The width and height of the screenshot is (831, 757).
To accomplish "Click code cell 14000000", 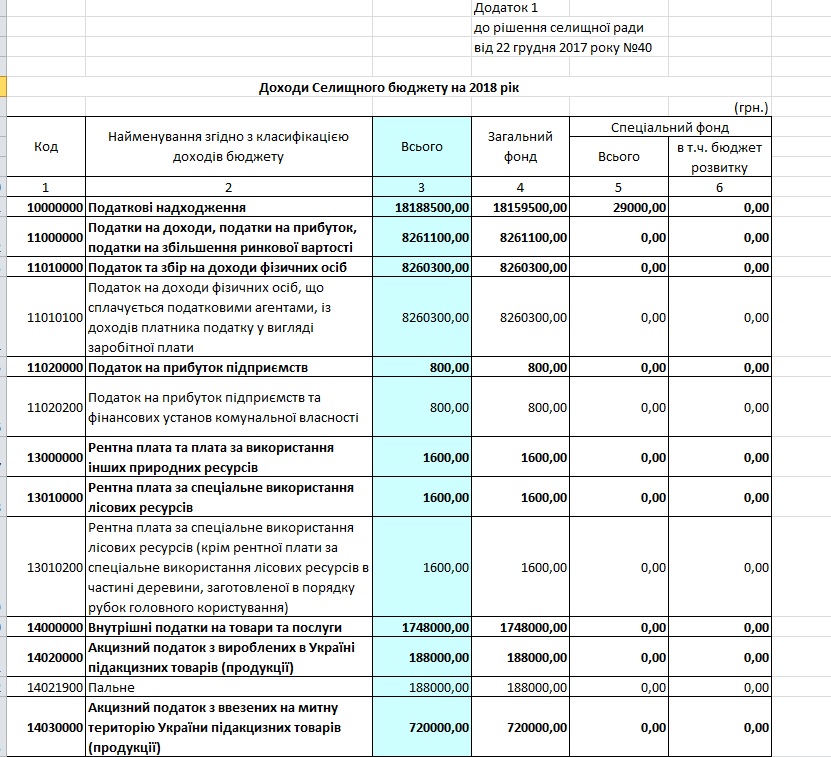I will [x=46, y=627].
